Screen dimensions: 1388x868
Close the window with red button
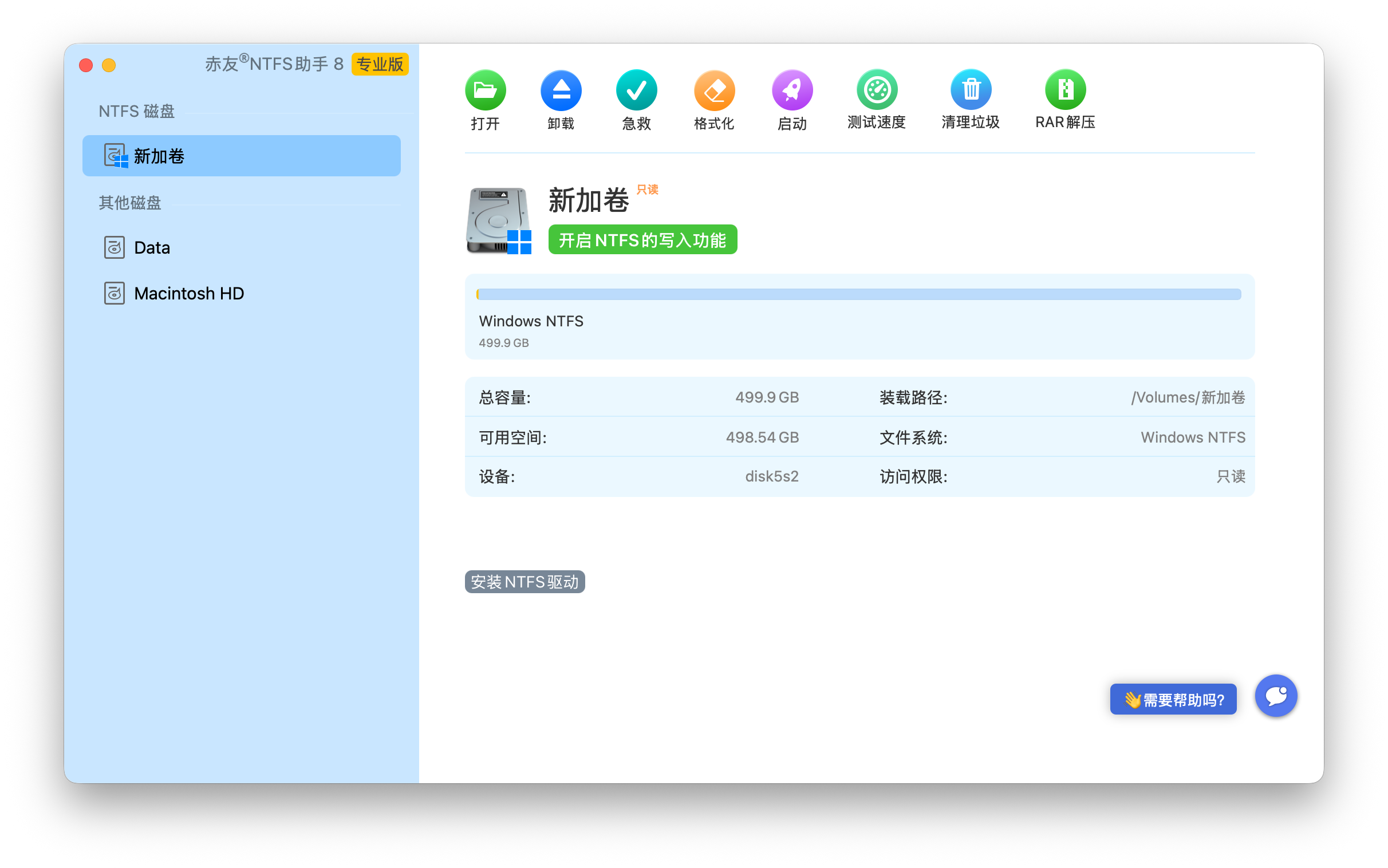pyautogui.click(x=86, y=65)
